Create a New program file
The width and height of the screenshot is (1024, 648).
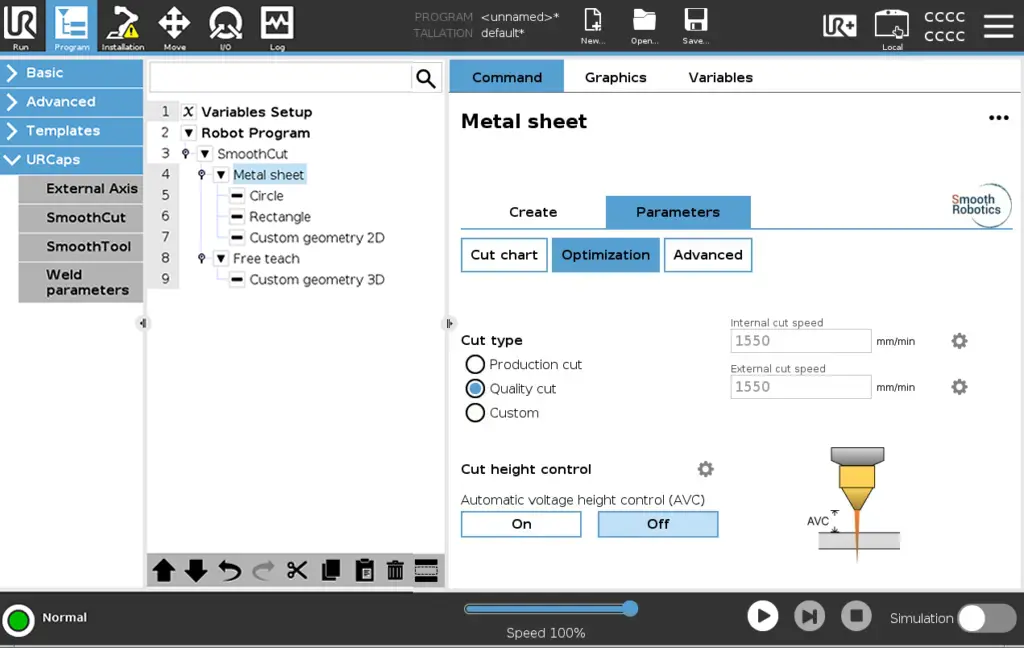(593, 26)
